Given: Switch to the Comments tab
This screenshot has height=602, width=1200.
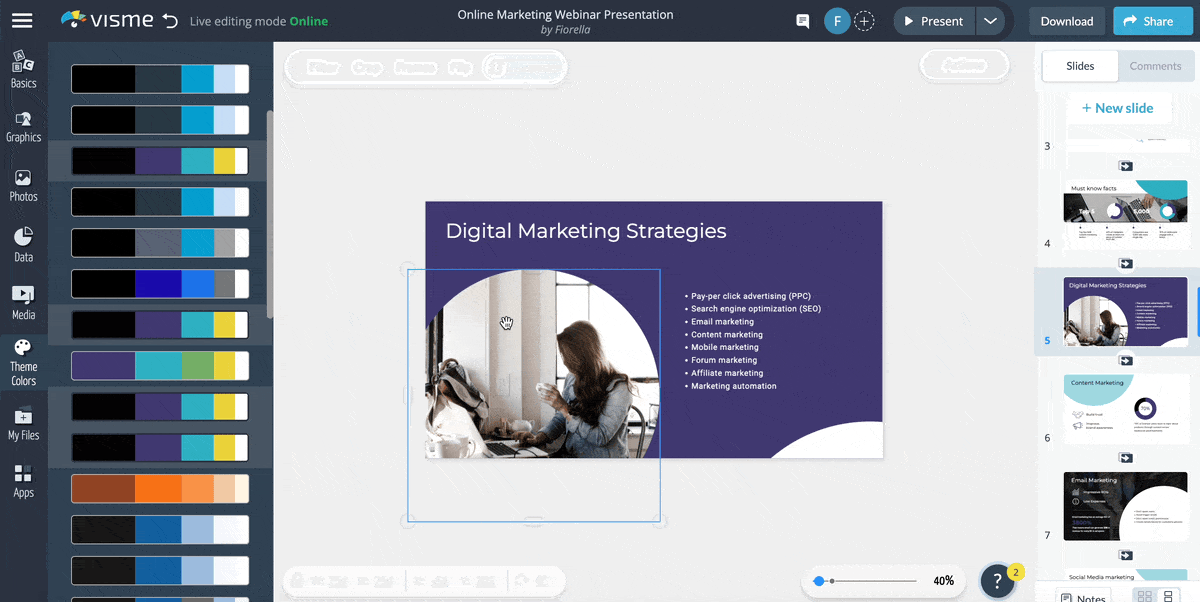Looking at the screenshot, I should coord(1155,66).
